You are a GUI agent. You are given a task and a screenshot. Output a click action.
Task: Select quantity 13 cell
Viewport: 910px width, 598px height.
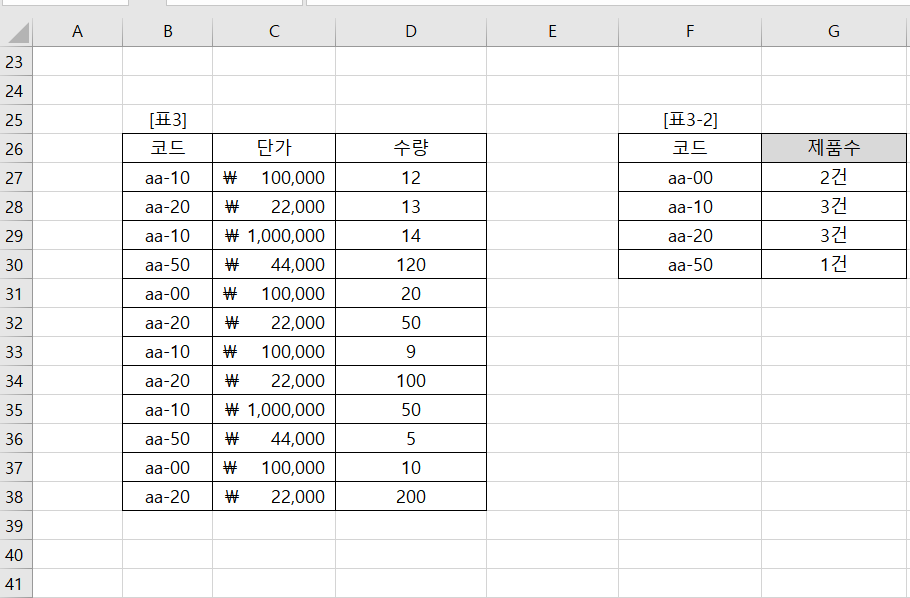[411, 207]
